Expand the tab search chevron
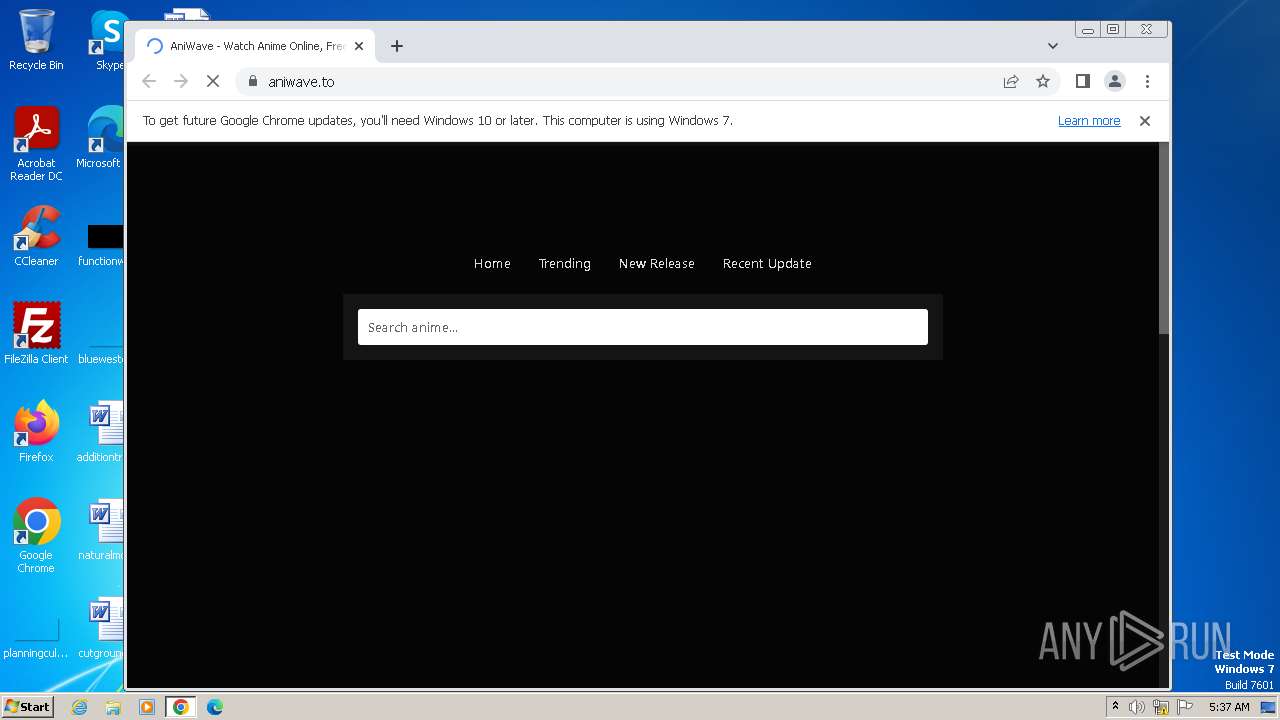 pos(1053,46)
